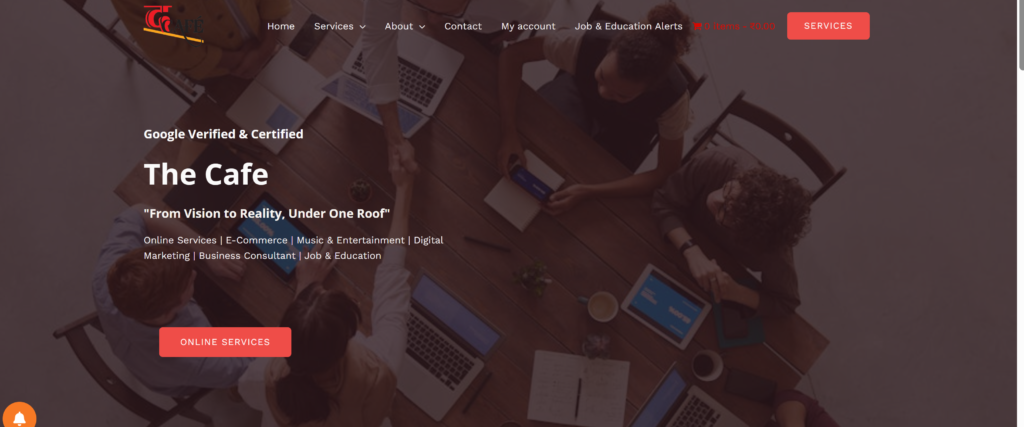Go to the Contact page
Screen dimensions: 1024x427
463,26
